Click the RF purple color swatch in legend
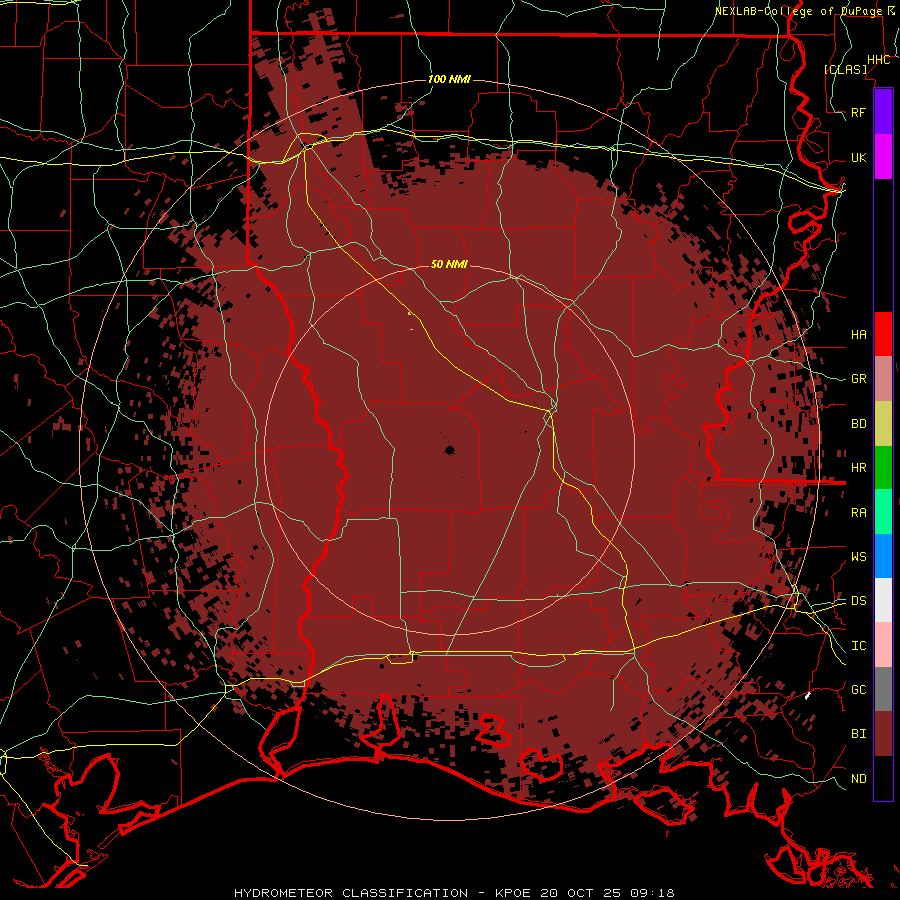The height and width of the screenshot is (900, 900). click(883, 112)
